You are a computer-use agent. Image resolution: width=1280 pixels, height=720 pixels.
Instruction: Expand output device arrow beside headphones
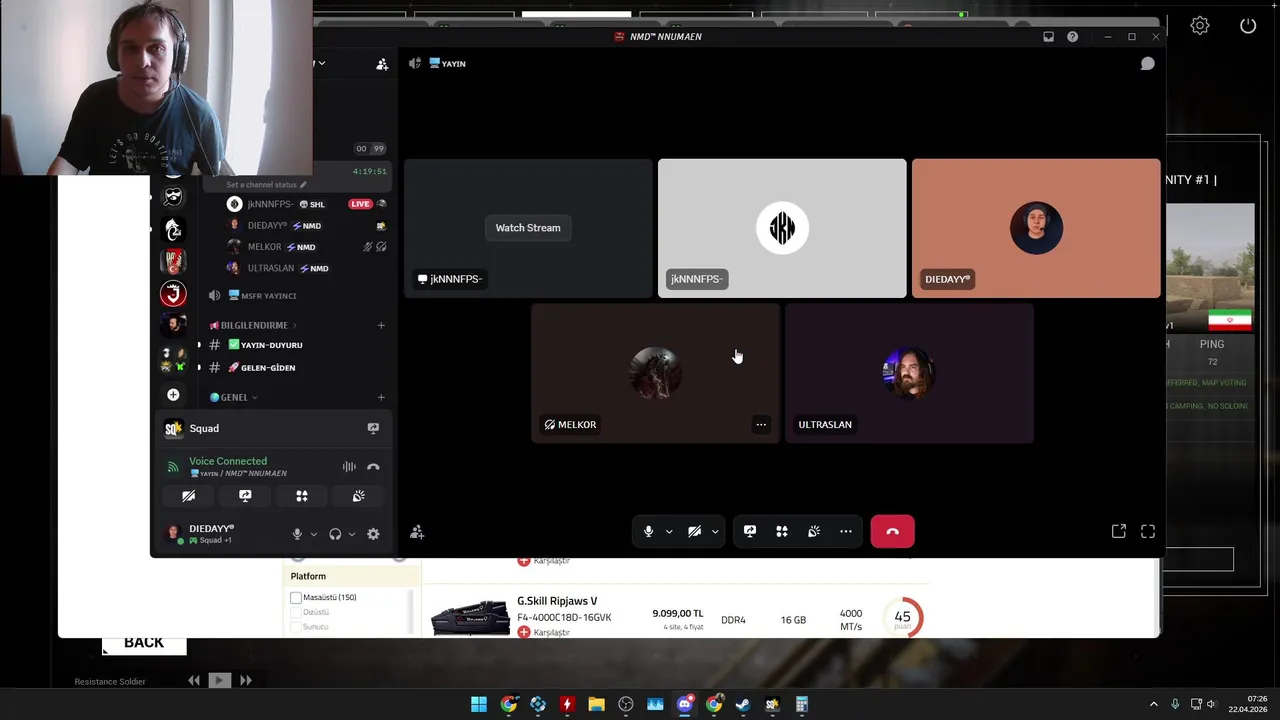tap(351, 534)
